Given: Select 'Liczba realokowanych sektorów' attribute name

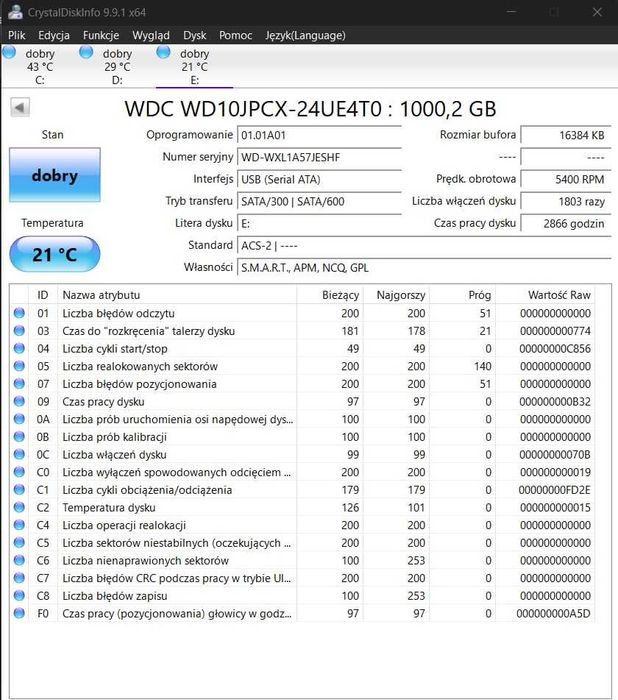Looking at the screenshot, I should (x=140, y=366).
